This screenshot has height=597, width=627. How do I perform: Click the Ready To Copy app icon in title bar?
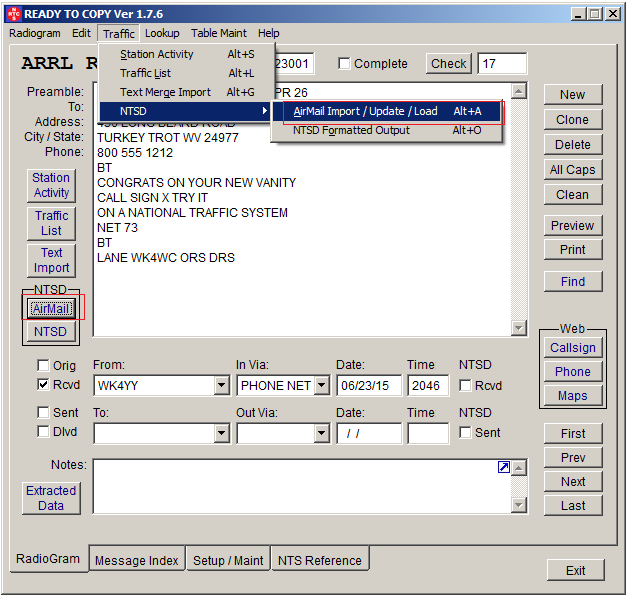coord(14,14)
